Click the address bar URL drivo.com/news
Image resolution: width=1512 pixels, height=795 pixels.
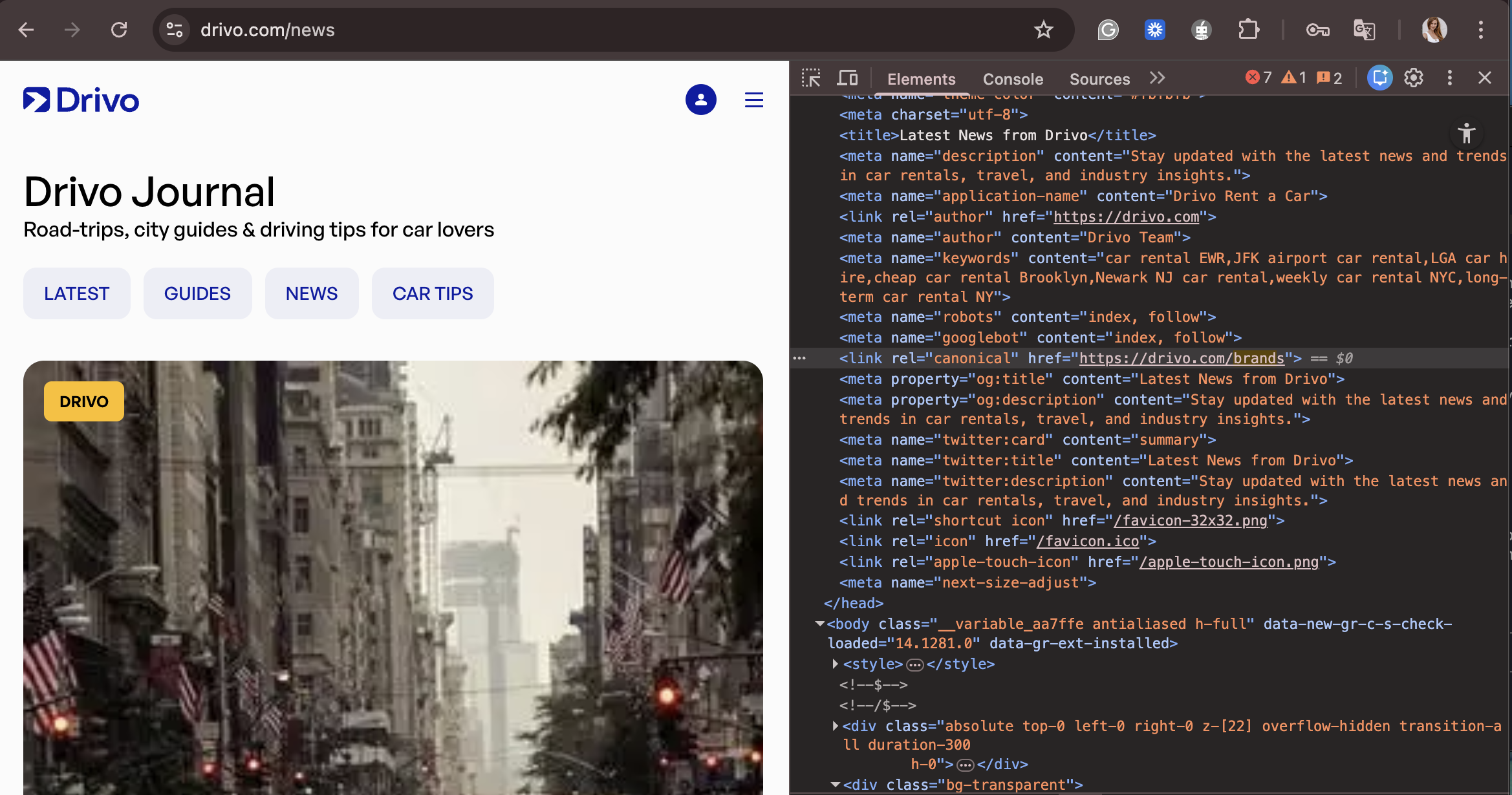coord(268,30)
